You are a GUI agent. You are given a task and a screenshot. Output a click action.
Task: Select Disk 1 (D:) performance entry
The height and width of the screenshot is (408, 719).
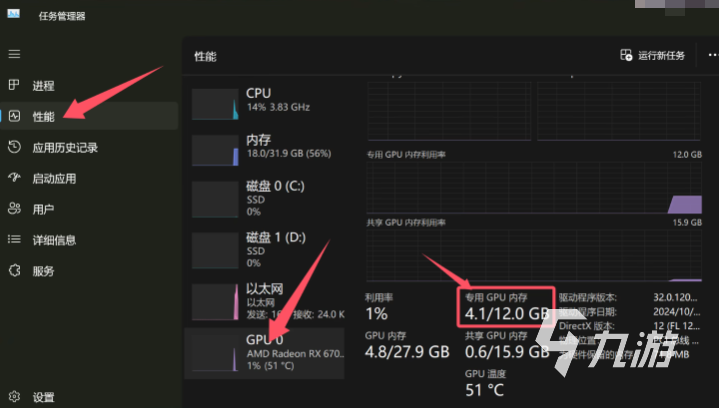point(265,250)
